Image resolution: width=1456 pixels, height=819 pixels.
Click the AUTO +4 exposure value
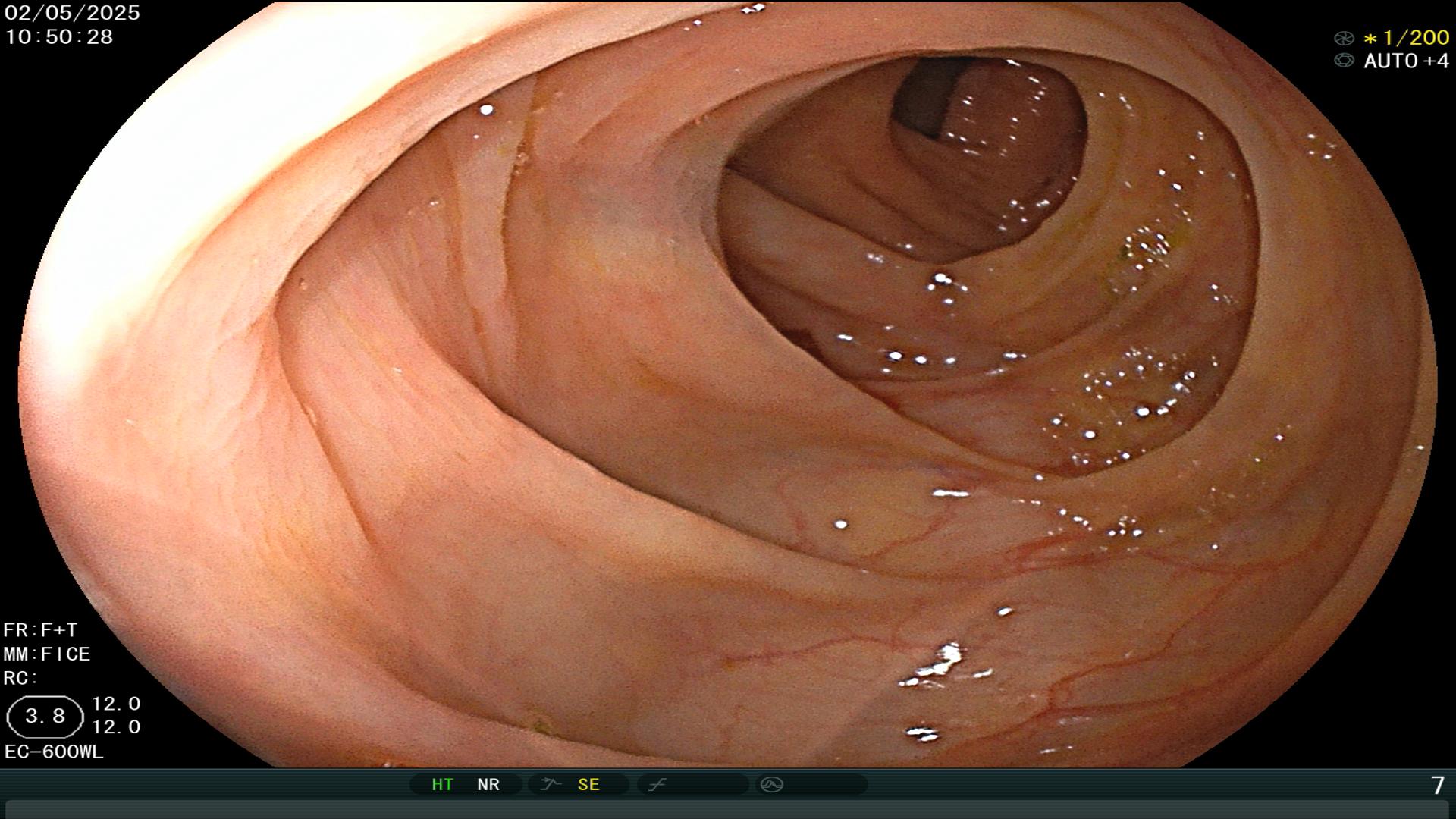pyautogui.click(x=1407, y=61)
